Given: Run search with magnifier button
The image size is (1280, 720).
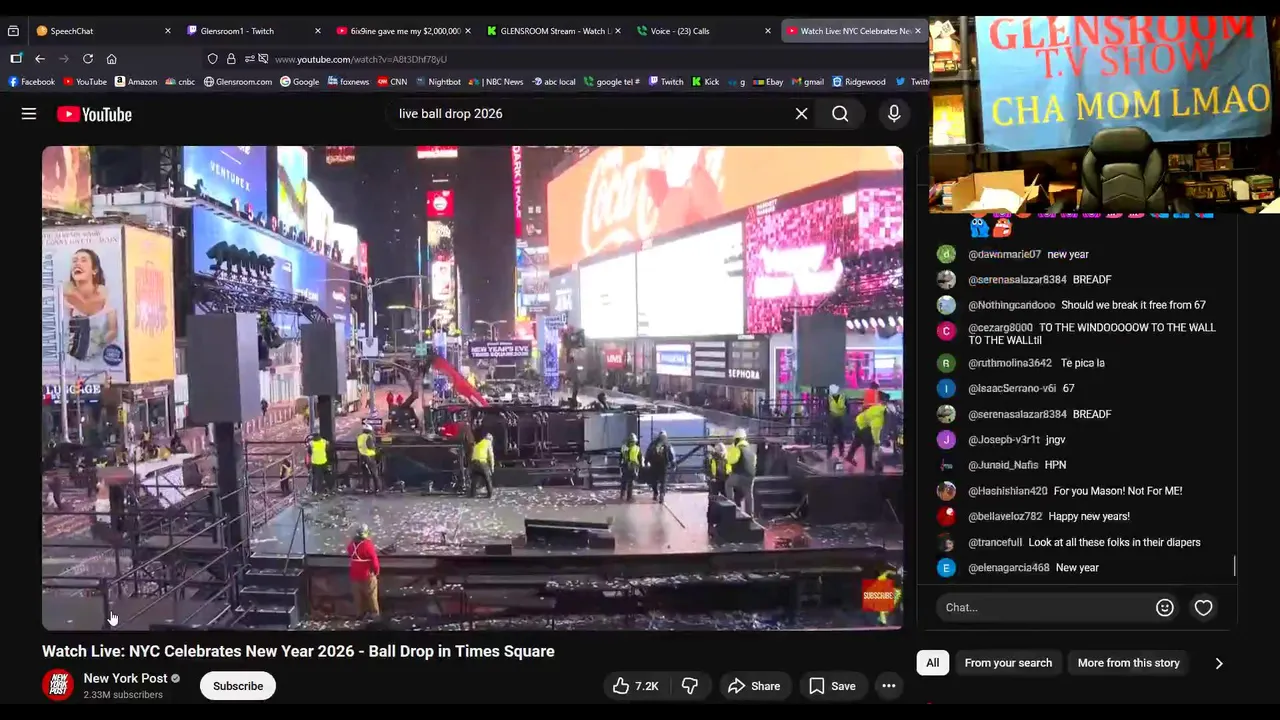Looking at the screenshot, I should pyautogui.click(x=840, y=114).
